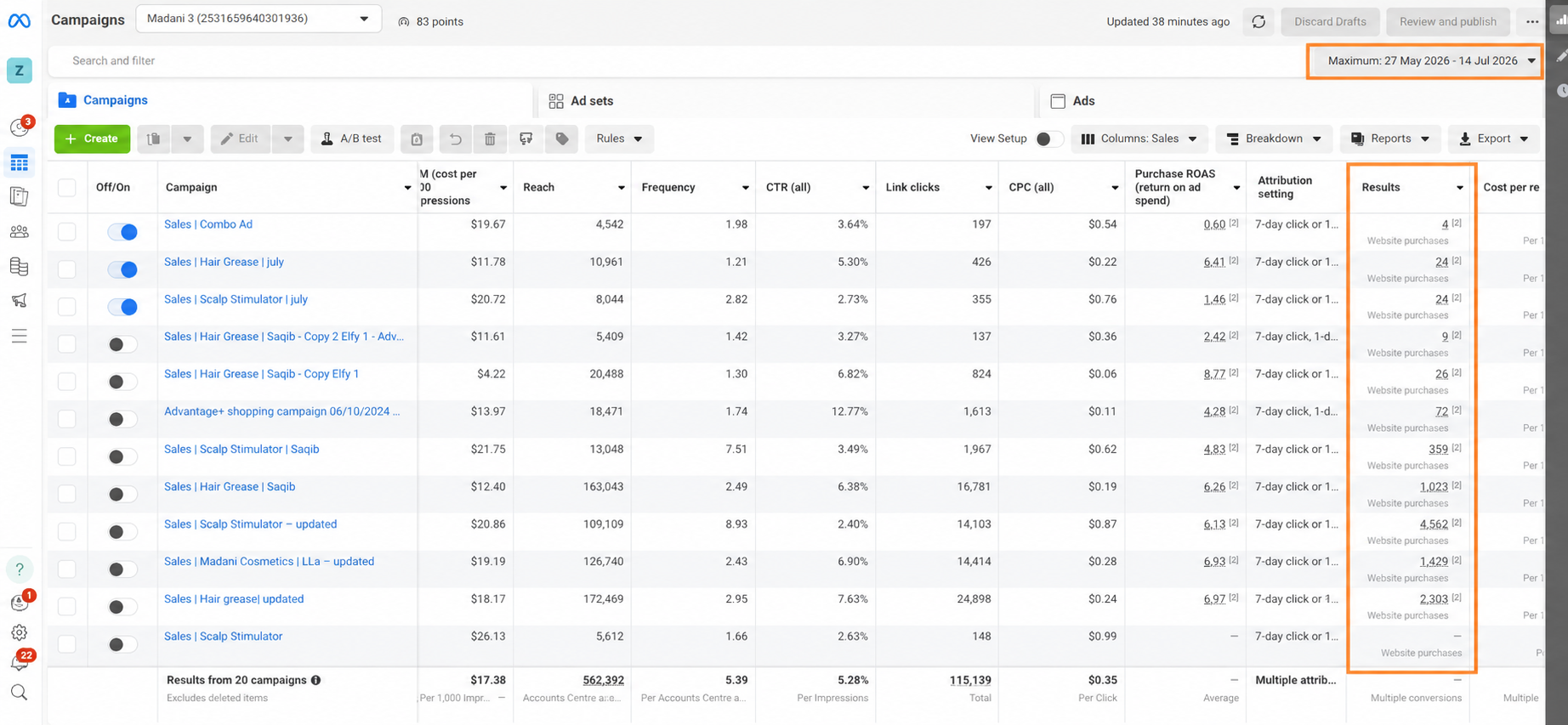The image size is (1568, 725).
Task: Open the Notifications bell with 22 badge
Action: 20,660
